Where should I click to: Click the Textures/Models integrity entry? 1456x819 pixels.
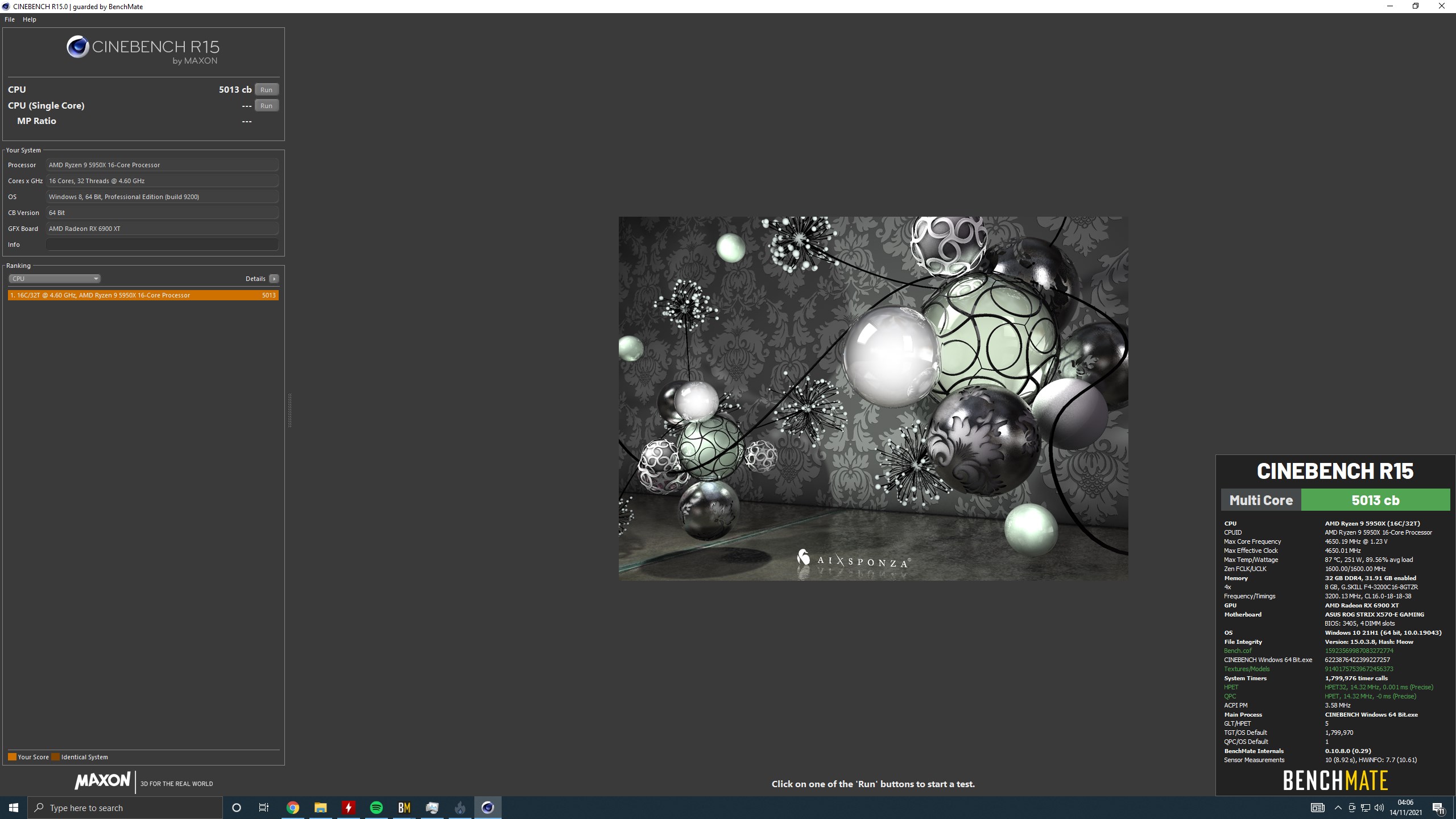click(x=1247, y=669)
